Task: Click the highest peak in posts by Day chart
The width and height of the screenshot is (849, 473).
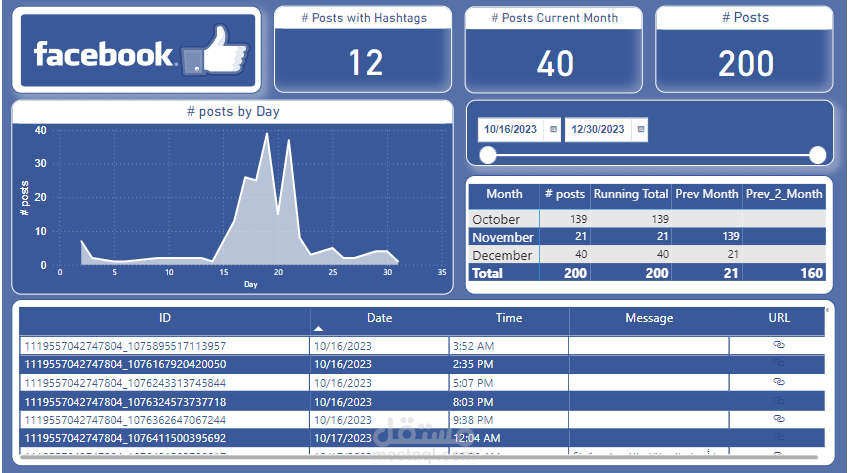Action: pyautogui.click(x=267, y=135)
